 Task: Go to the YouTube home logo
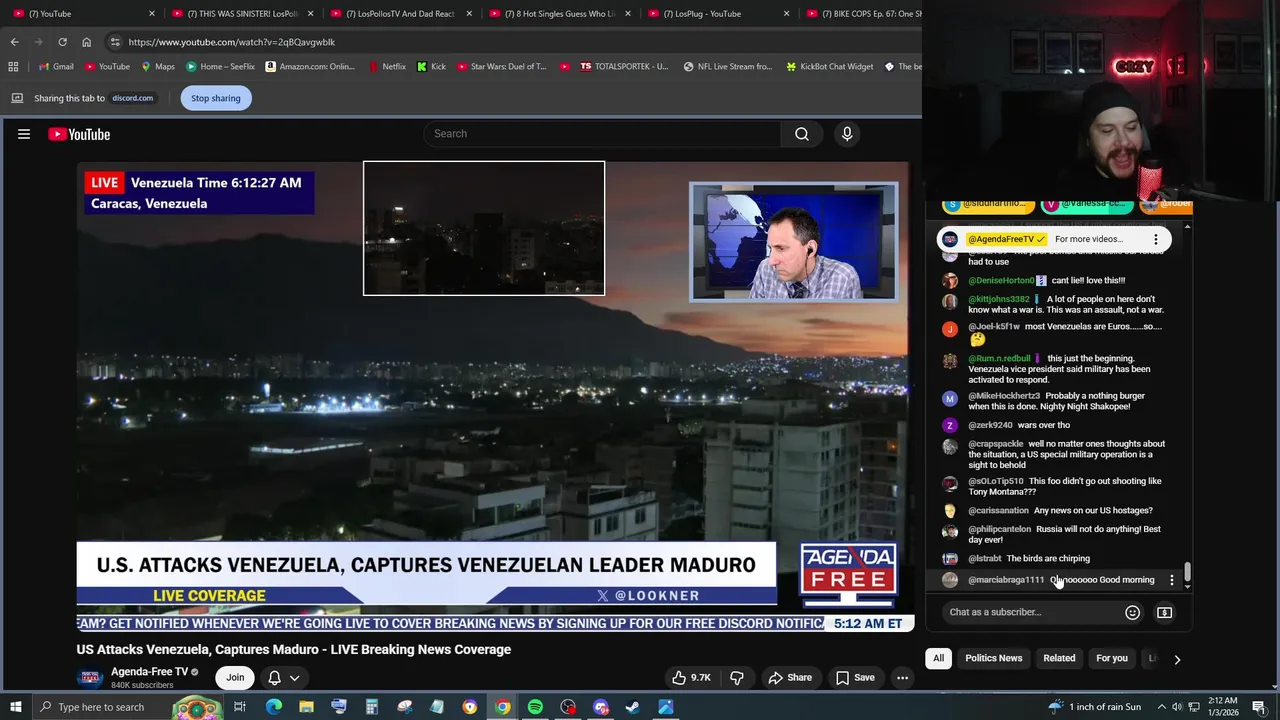[x=79, y=134]
